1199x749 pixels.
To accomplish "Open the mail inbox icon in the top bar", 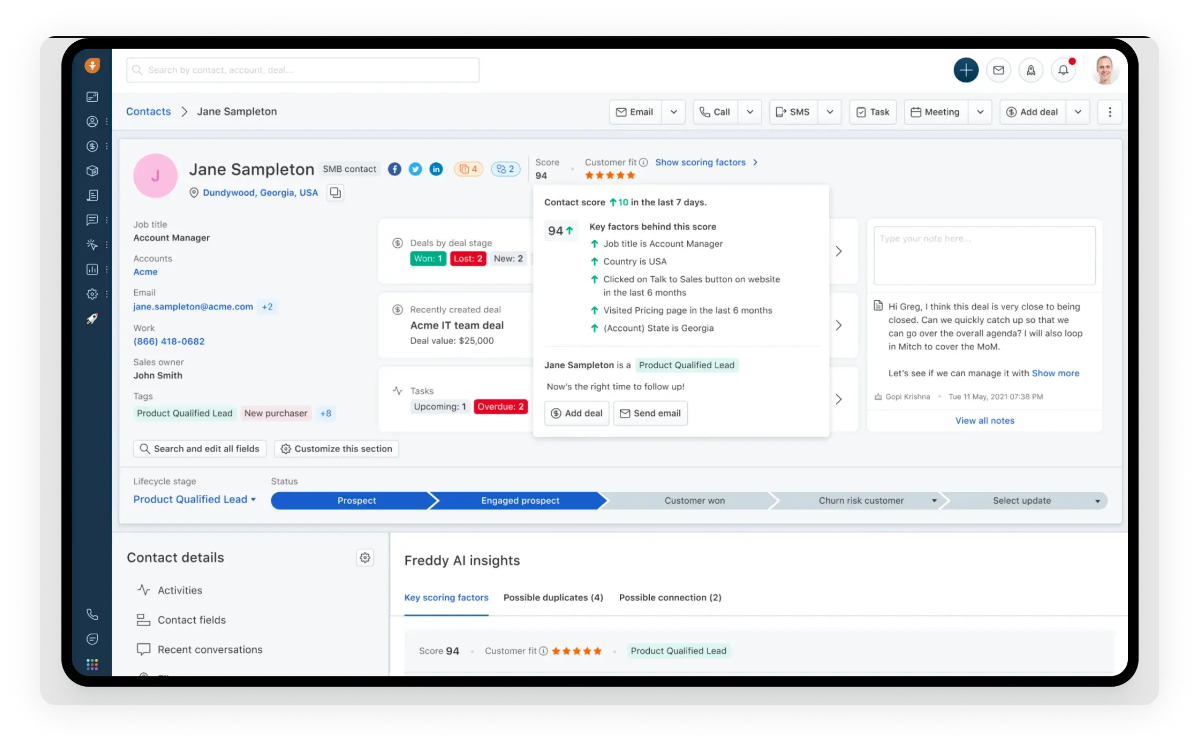I will [999, 70].
